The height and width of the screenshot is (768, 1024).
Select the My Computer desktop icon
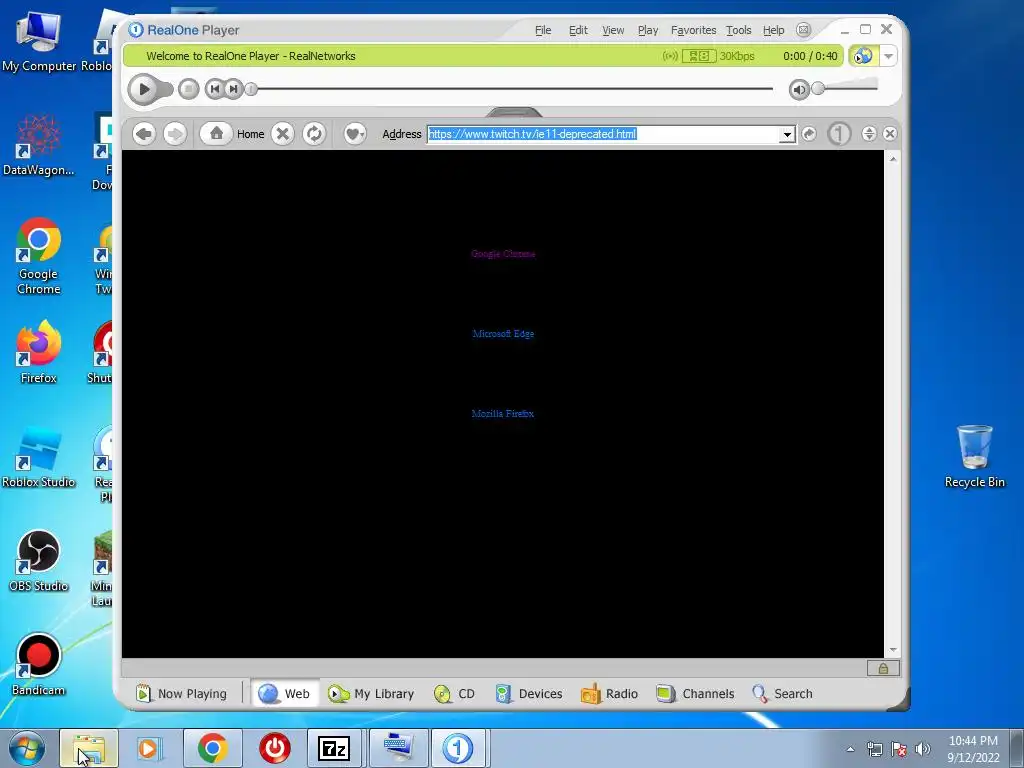click(39, 42)
